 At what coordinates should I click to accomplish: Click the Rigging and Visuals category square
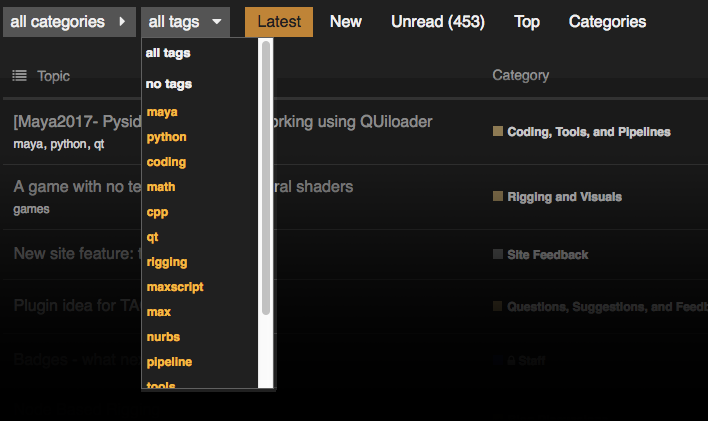pos(498,196)
